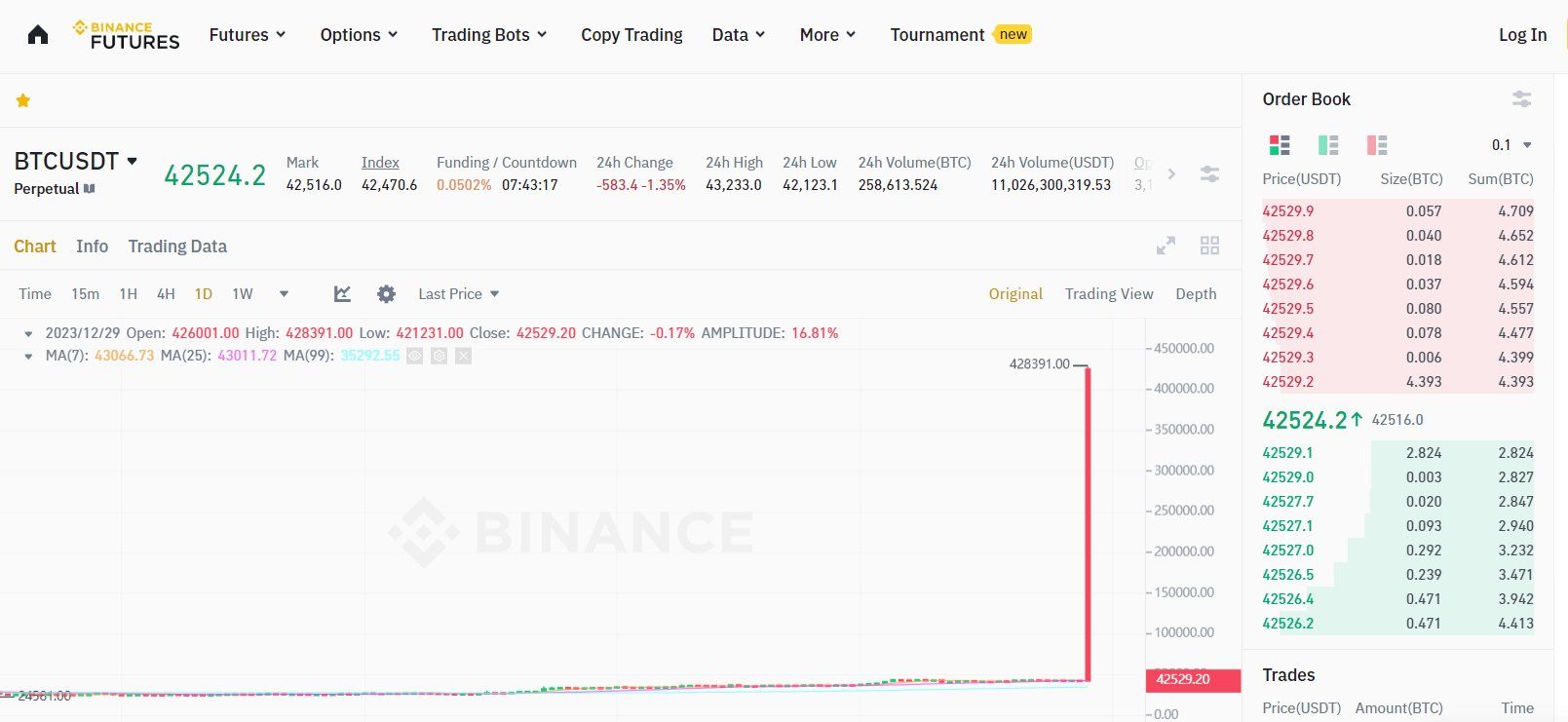The height and width of the screenshot is (722, 1568).
Task: Select the 1D interval
Action: click(x=203, y=294)
